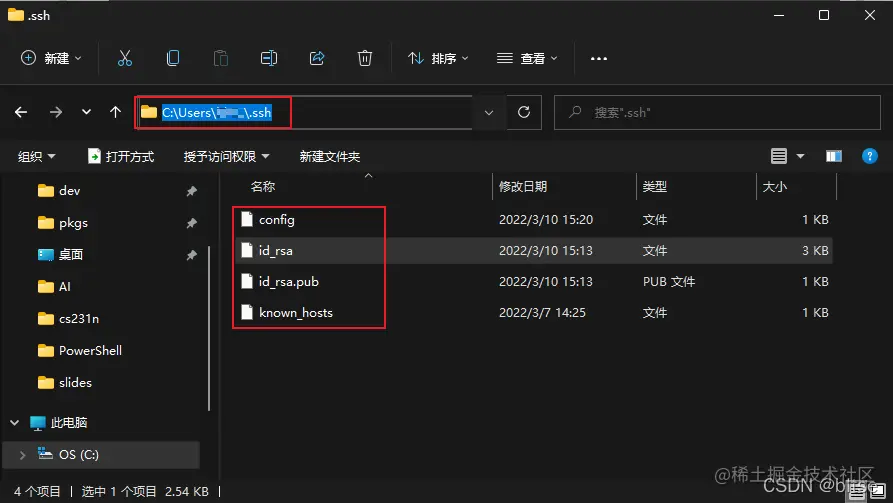Switch to details view in status bar
Image resolution: width=893 pixels, height=503 pixels.
(x=857, y=492)
